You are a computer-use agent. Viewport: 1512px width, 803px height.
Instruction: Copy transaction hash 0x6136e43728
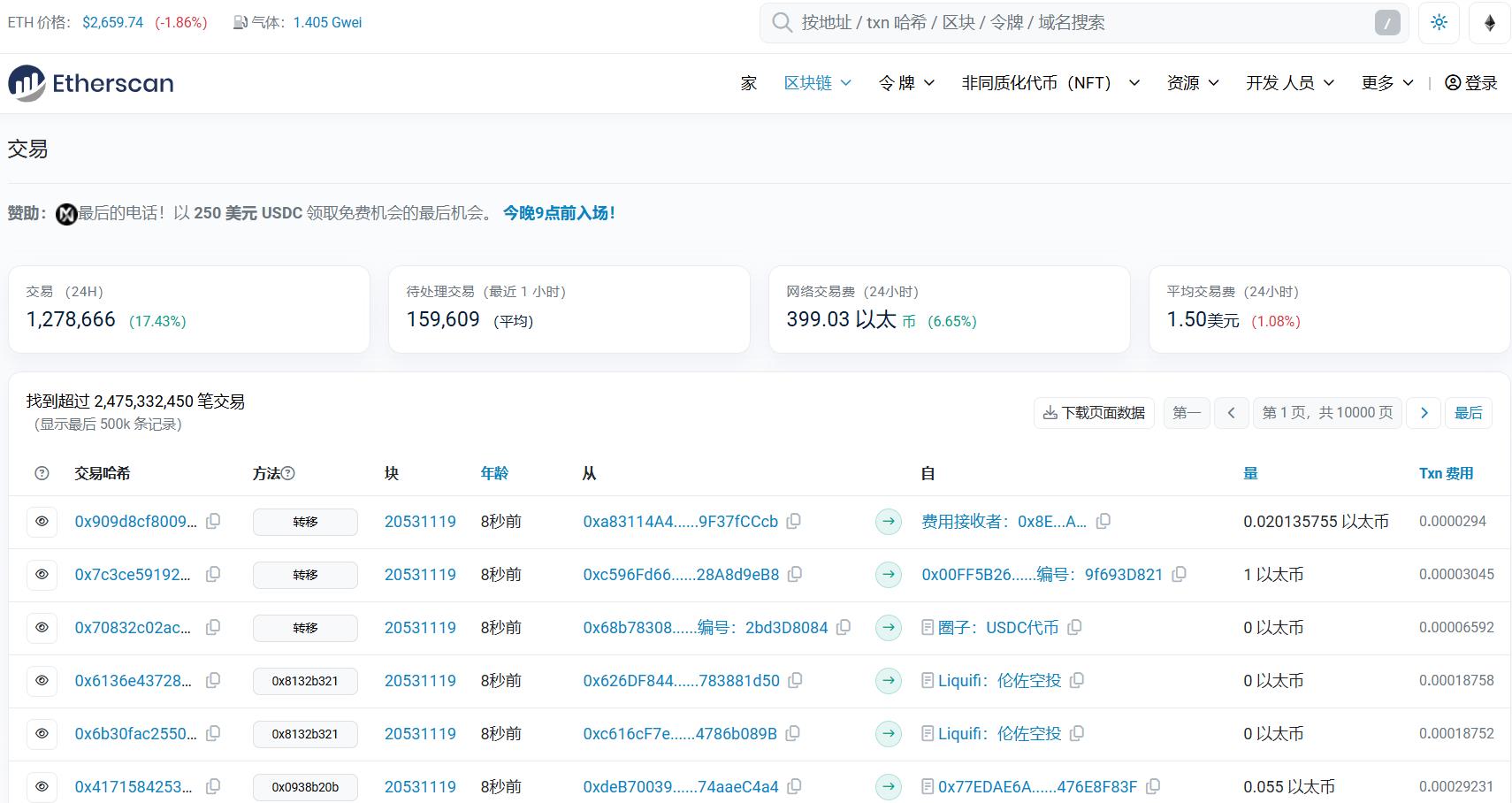pos(213,681)
